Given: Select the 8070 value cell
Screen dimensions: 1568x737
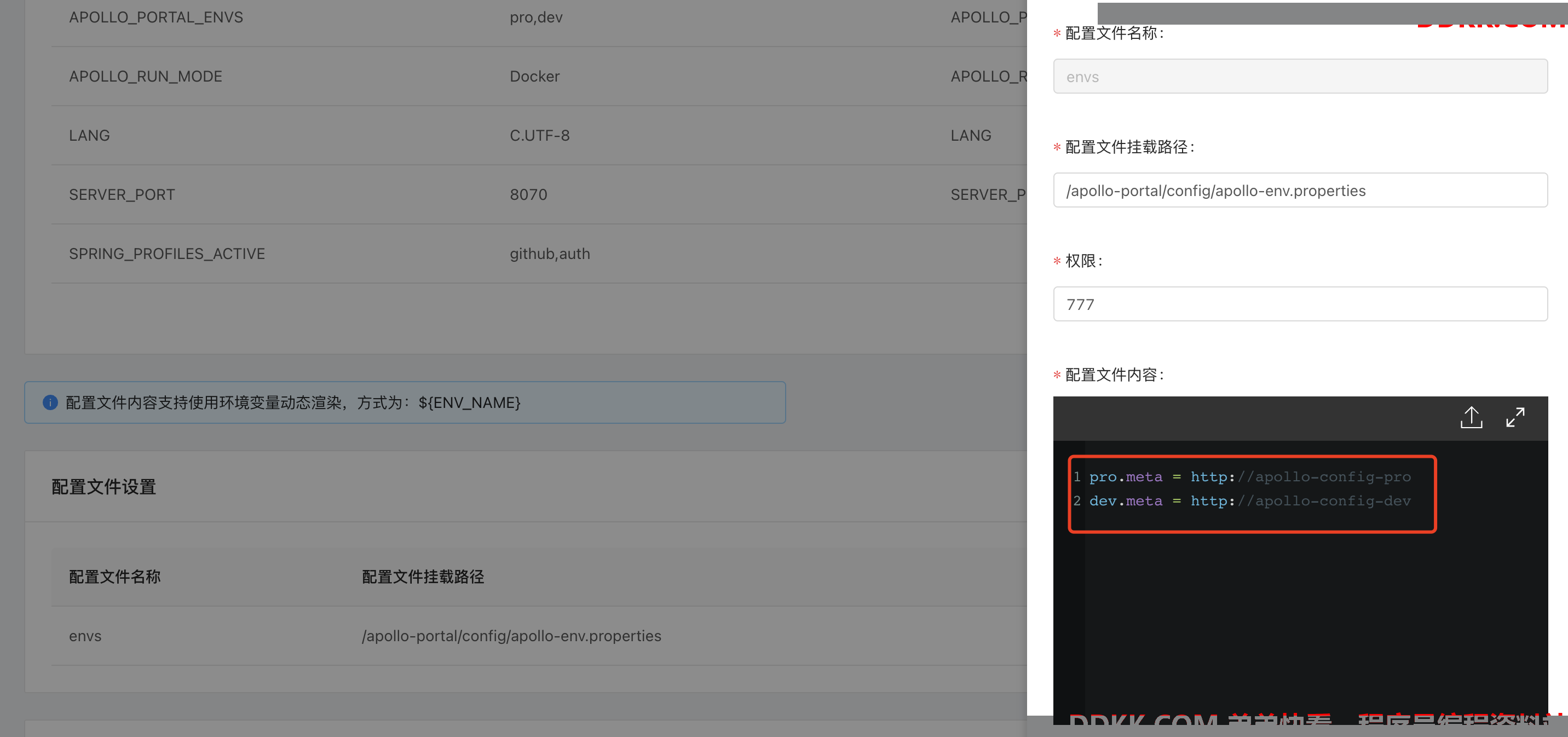Looking at the screenshot, I should tap(528, 194).
